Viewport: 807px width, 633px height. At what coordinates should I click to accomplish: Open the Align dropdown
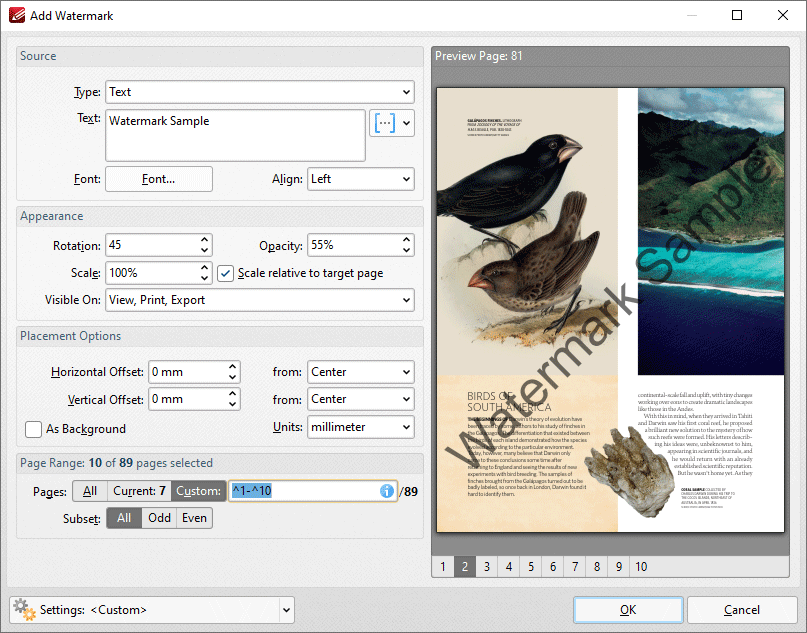tap(361, 179)
